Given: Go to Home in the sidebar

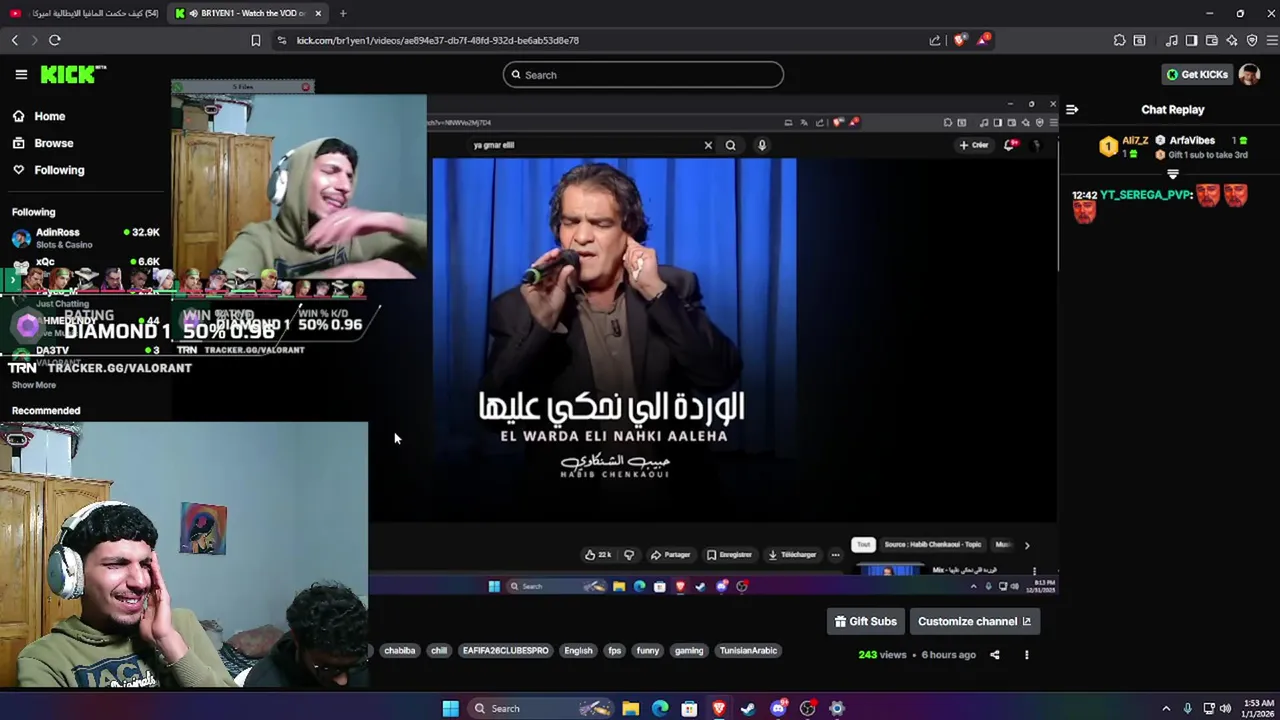Looking at the screenshot, I should (49, 116).
